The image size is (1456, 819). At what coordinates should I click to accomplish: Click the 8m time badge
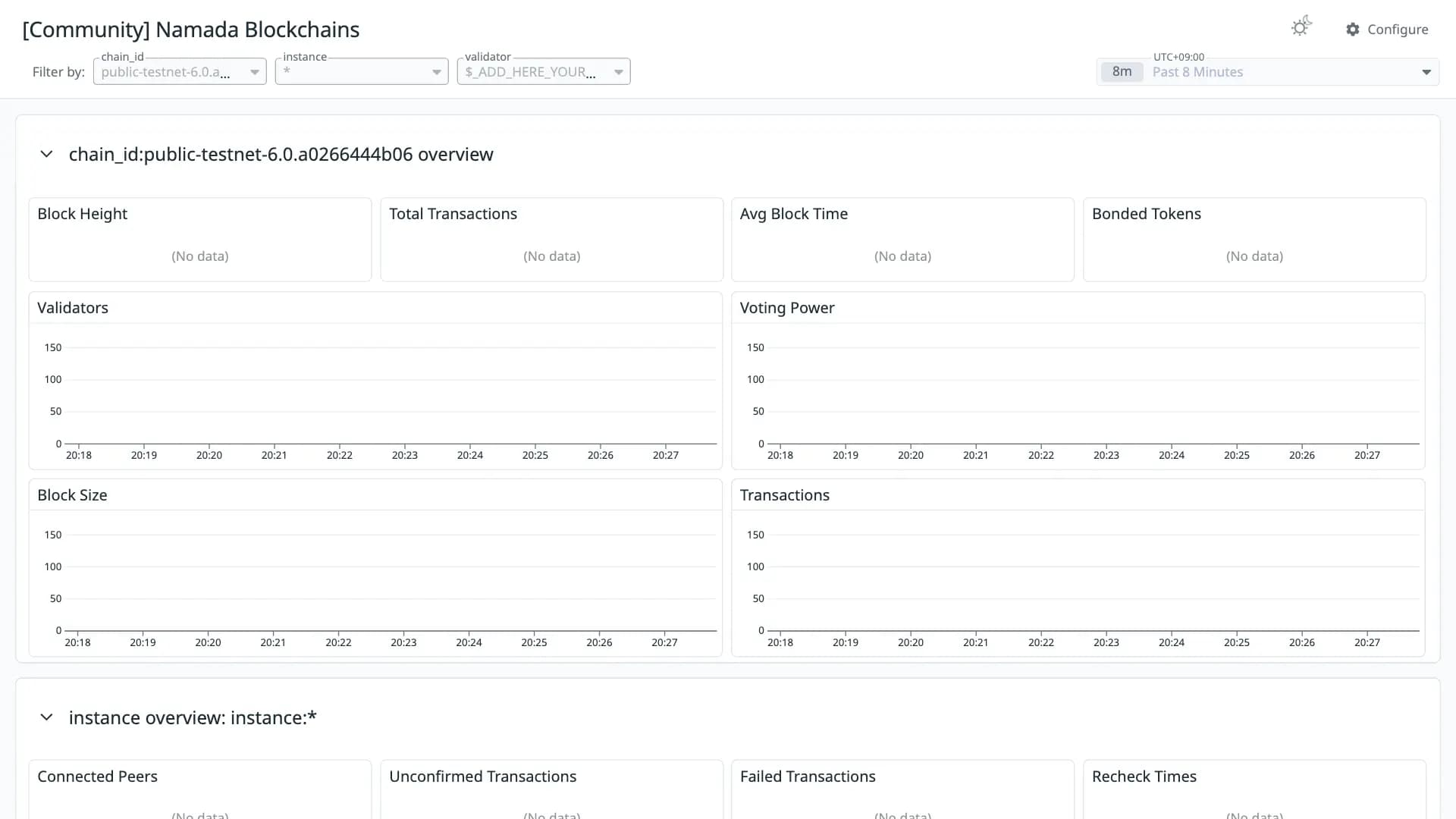pos(1122,72)
